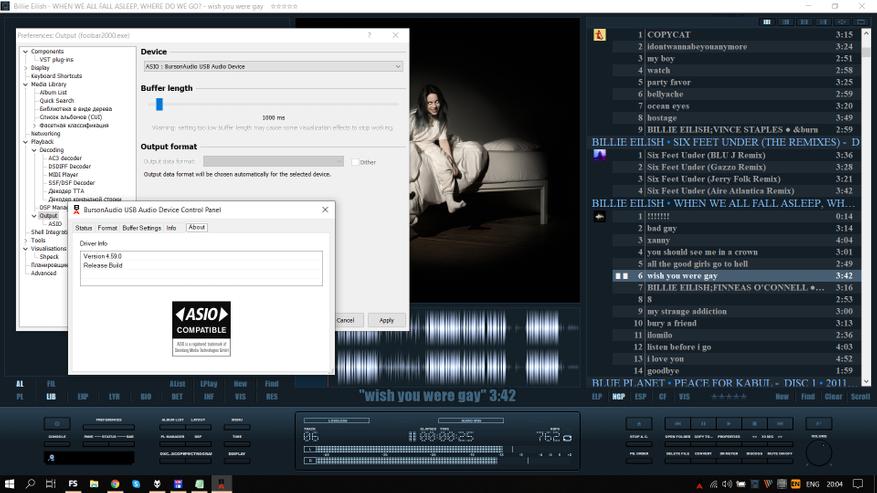Select the second layout icon above playlist

click(x=786, y=22)
